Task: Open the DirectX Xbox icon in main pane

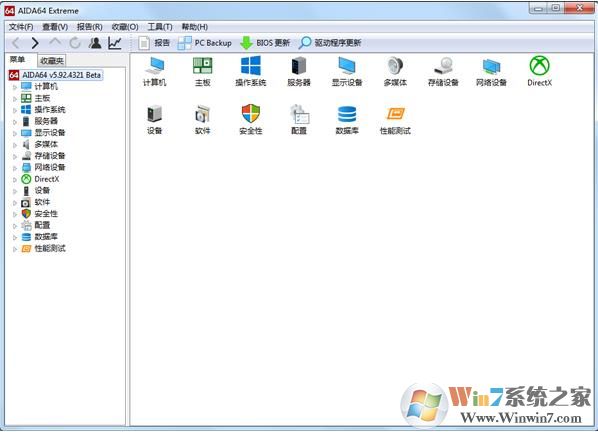Action: click(x=539, y=71)
